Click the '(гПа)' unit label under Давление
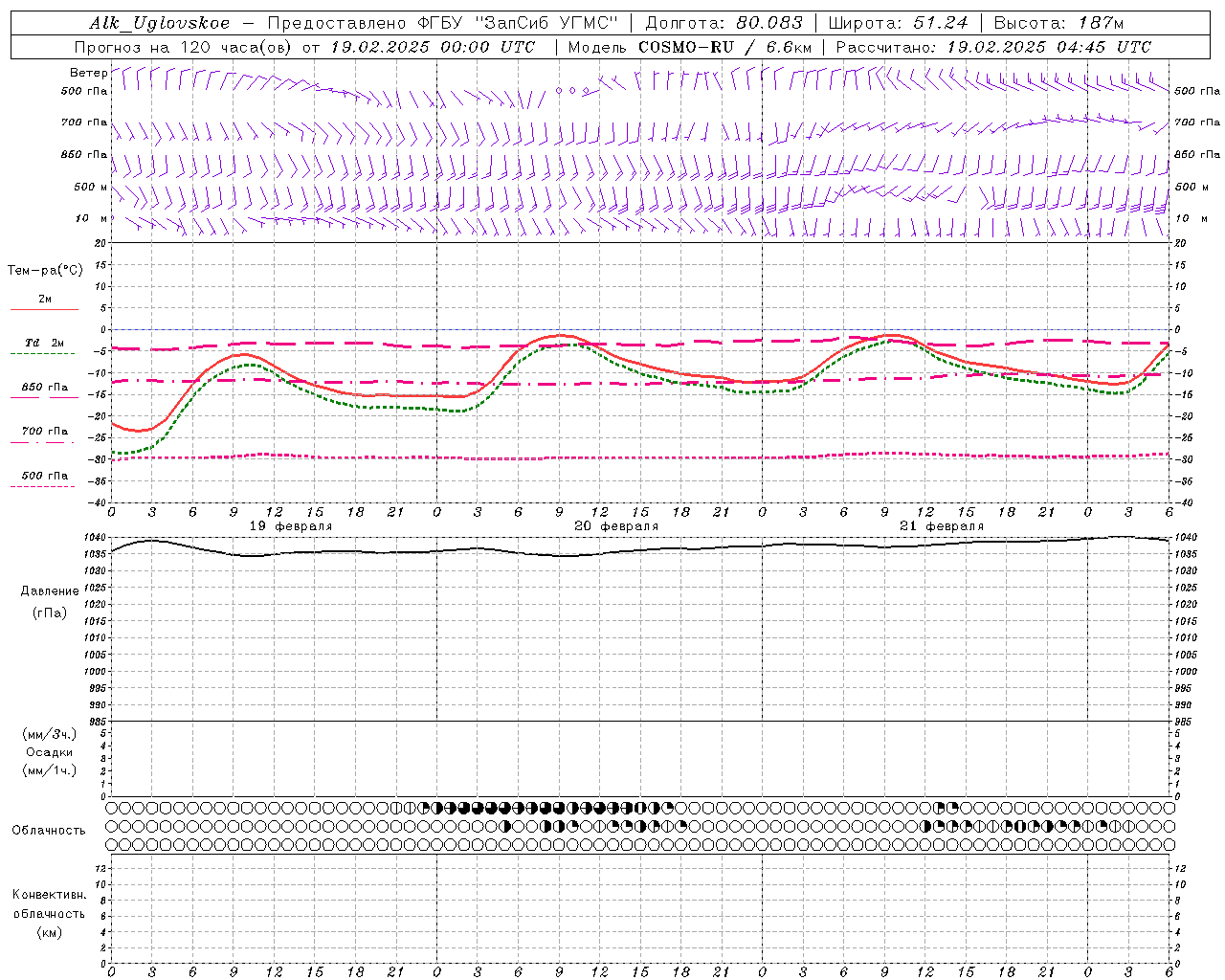 pos(50,612)
